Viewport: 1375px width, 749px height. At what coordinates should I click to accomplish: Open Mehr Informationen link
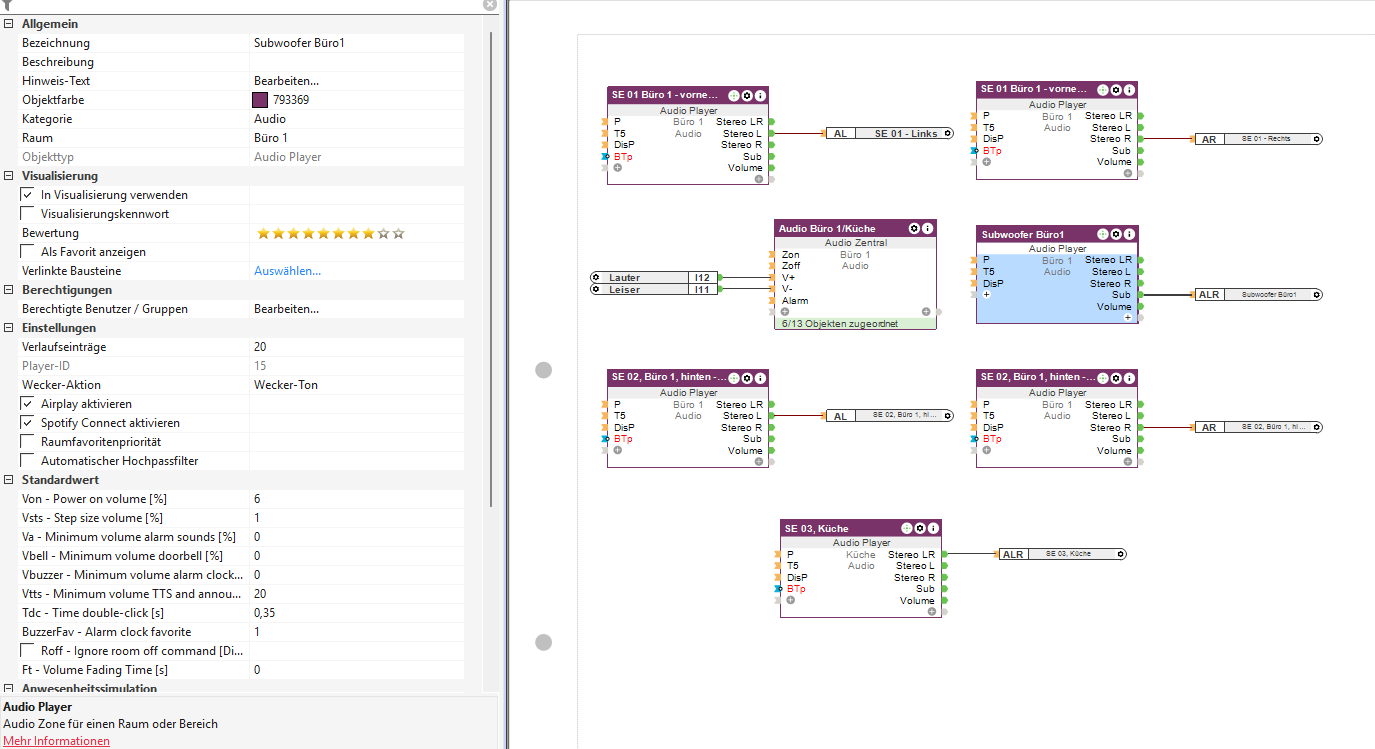pos(57,741)
